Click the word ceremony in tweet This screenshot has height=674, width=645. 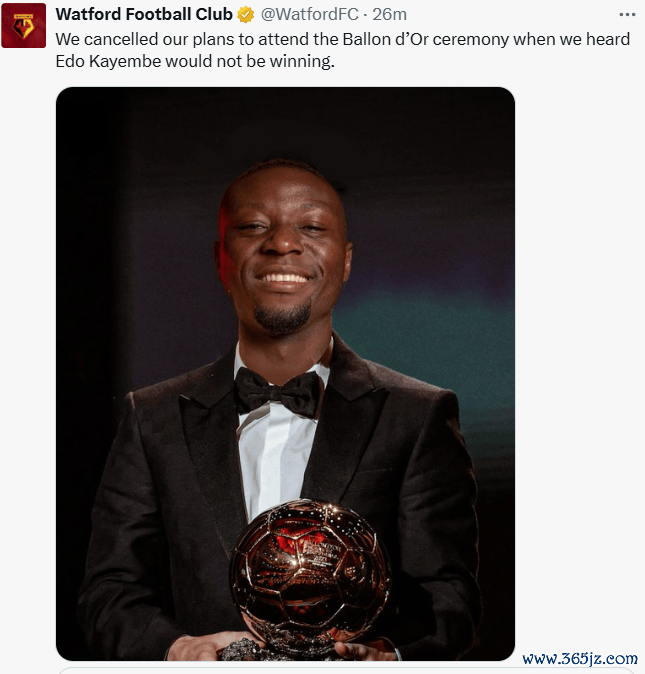pos(471,40)
